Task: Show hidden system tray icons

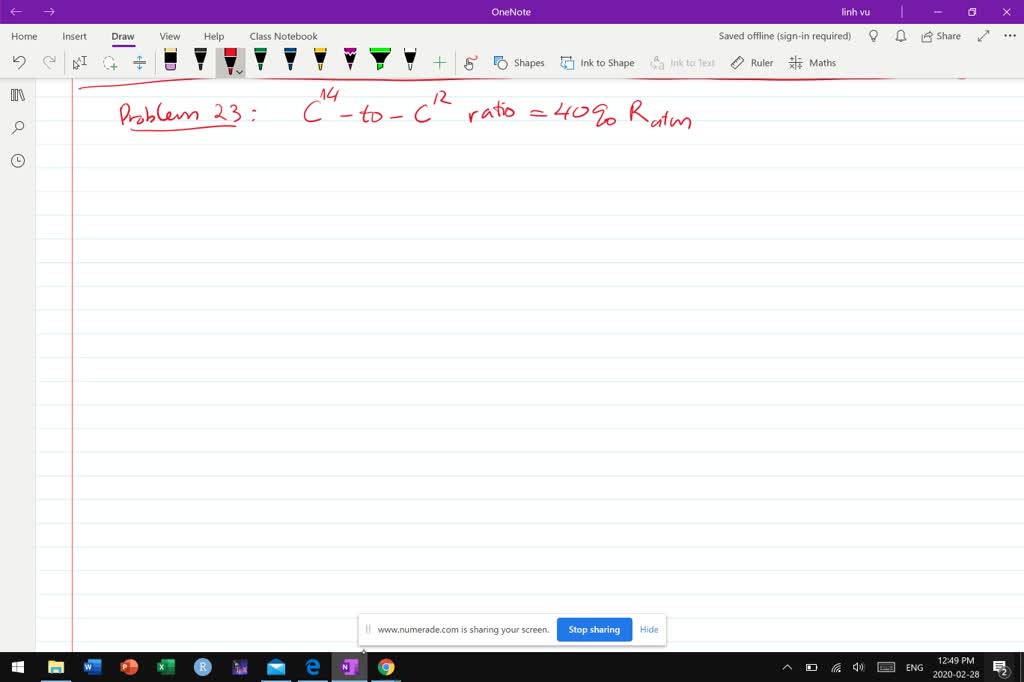Action: point(787,667)
